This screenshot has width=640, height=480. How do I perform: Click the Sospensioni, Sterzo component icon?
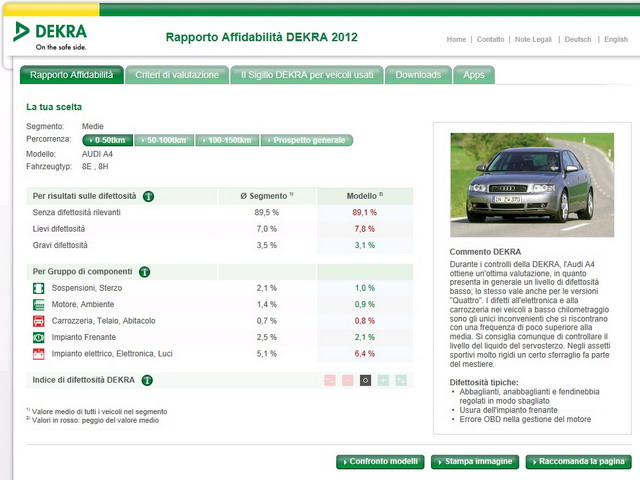click(38, 288)
